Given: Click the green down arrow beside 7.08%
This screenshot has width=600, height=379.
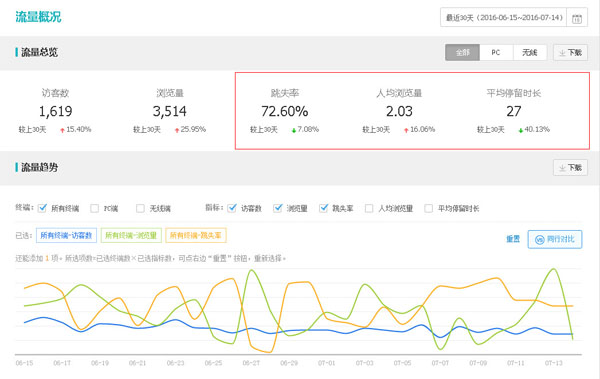Looking at the screenshot, I should [294, 130].
